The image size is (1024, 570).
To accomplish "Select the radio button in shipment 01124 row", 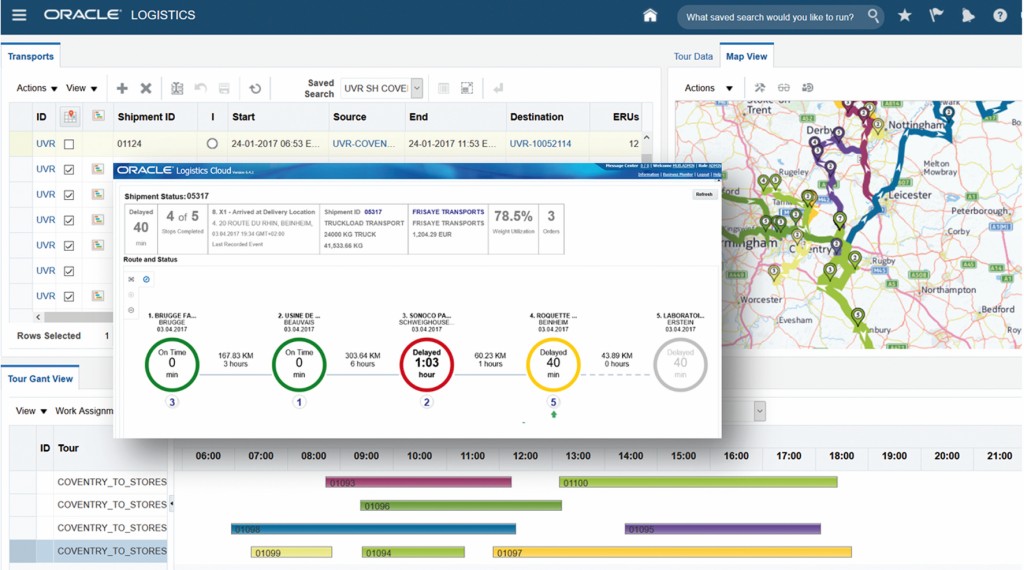I will click(212, 144).
